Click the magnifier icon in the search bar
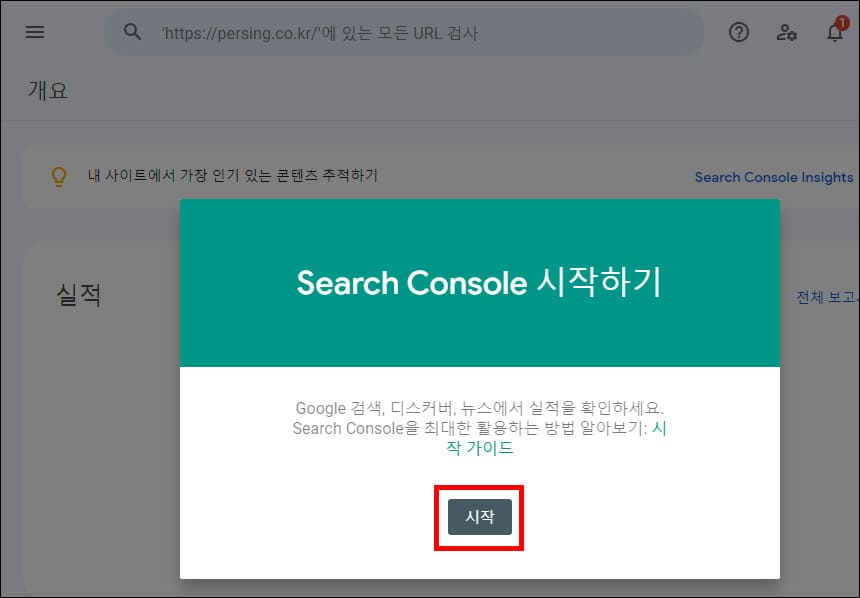Image resolution: width=860 pixels, height=598 pixels. pos(131,32)
